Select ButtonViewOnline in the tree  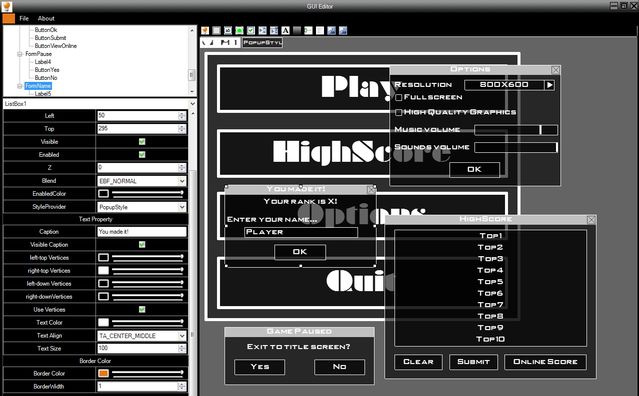55,46
